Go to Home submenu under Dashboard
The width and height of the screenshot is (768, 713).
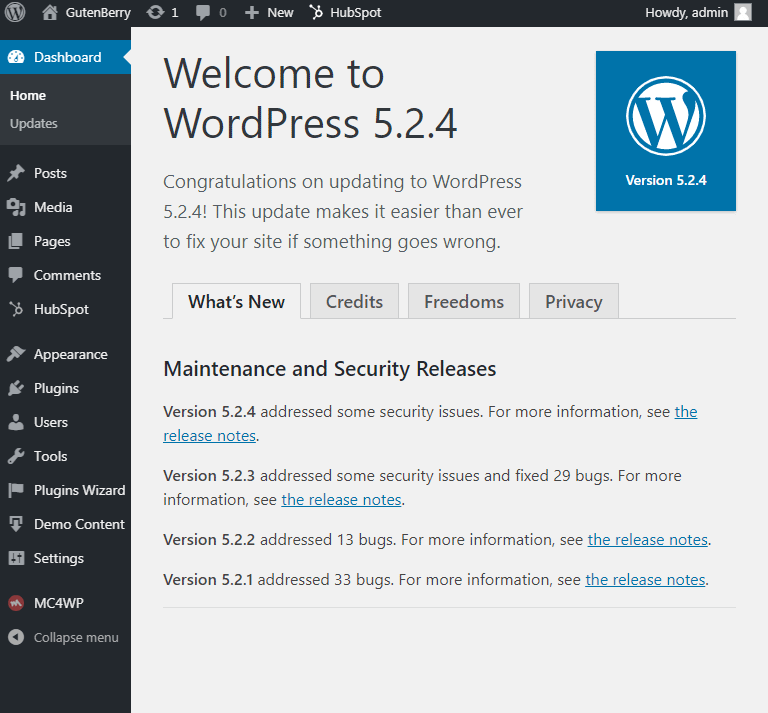point(28,95)
